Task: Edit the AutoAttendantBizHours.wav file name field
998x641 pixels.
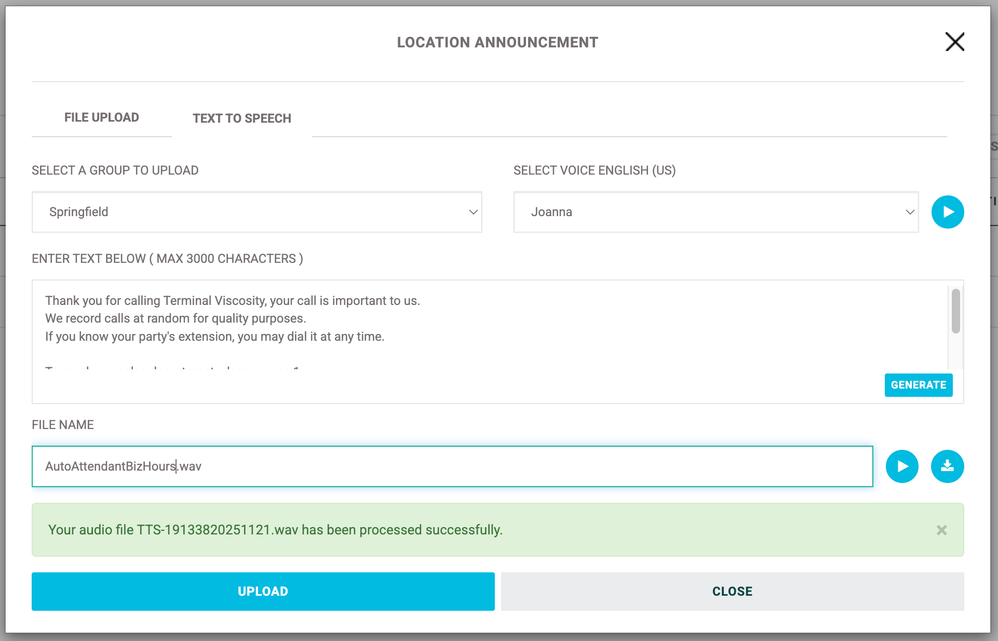Action: (x=450, y=466)
